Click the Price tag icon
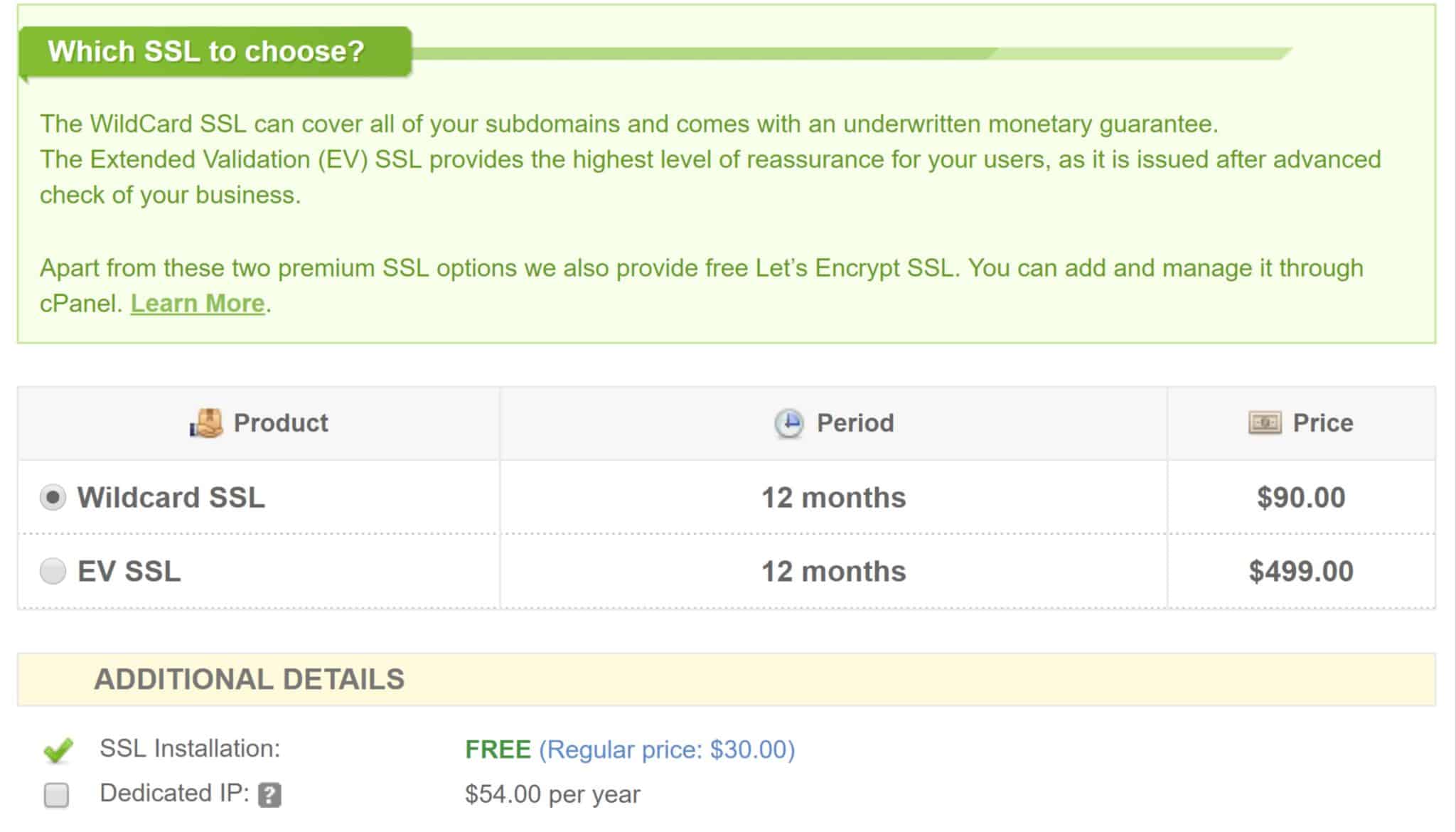This screenshot has height=832, width=1456. coord(1263,423)
